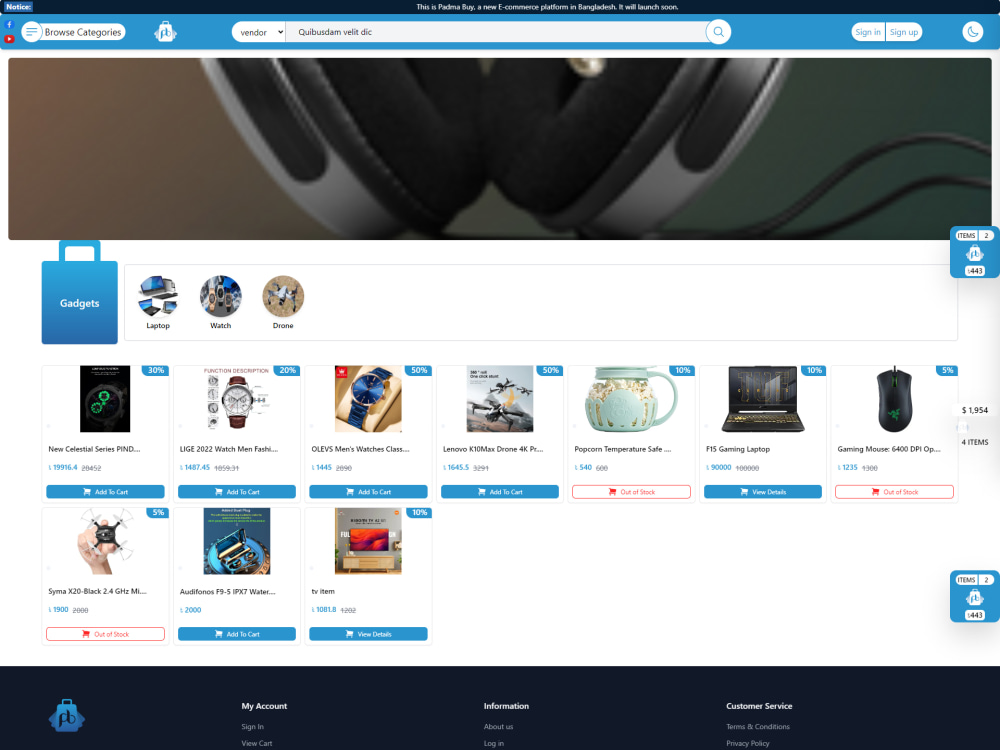Focus the search input field

tap(496, 32)
